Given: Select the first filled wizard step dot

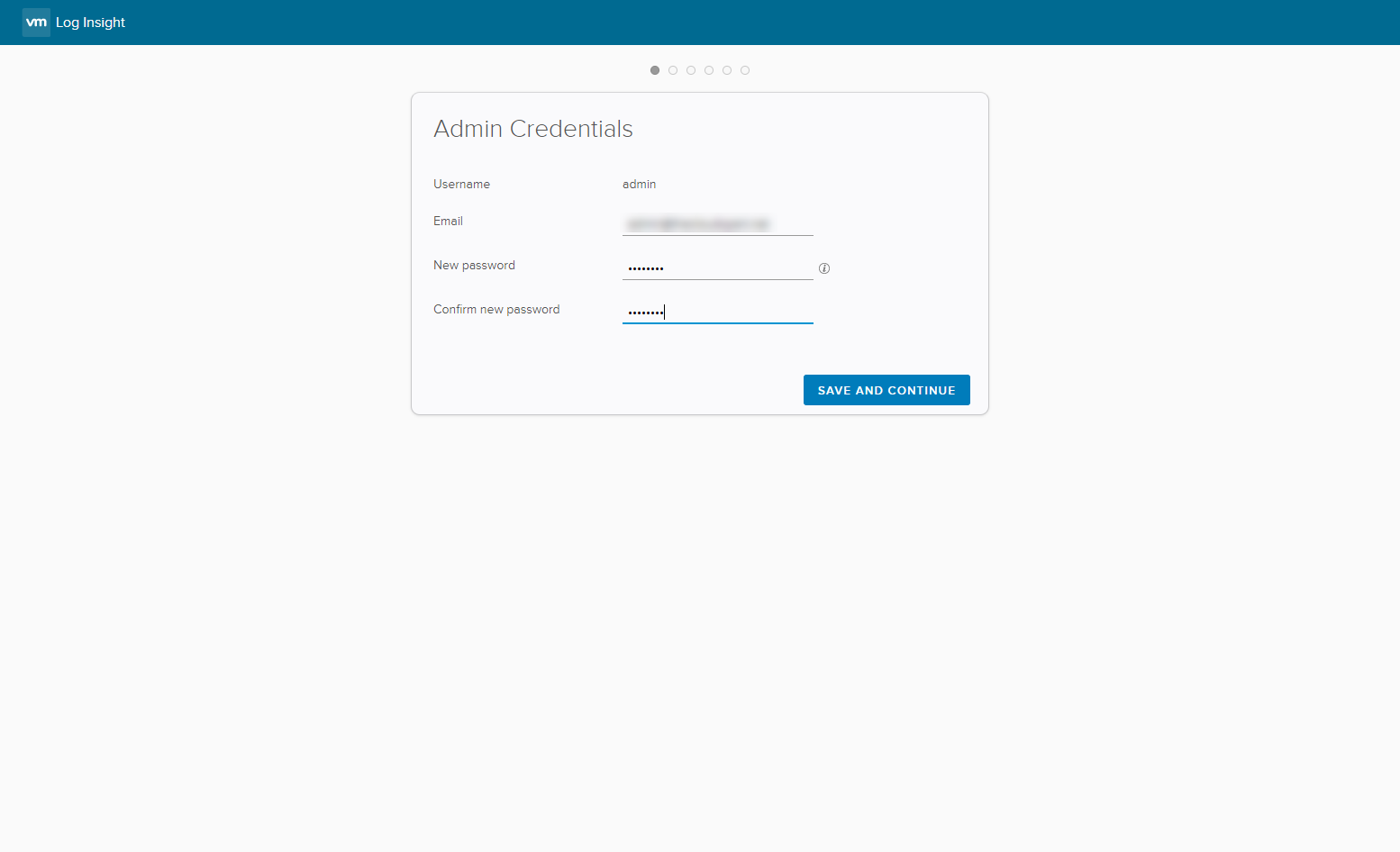Looking at the screenshot, I should pos(655,70).
